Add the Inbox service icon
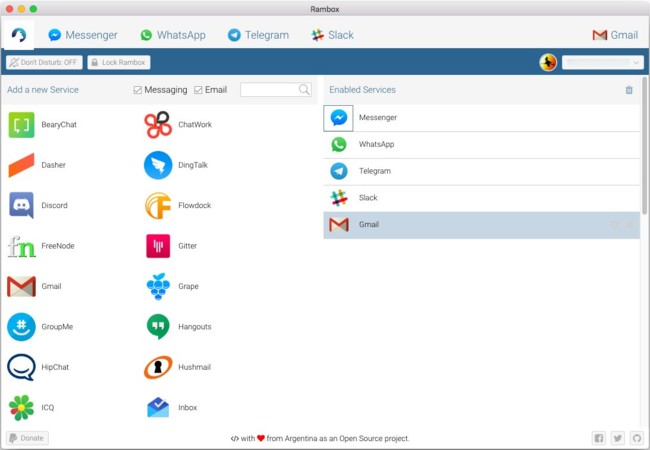 pyautogui.click(x=158, y=408)
